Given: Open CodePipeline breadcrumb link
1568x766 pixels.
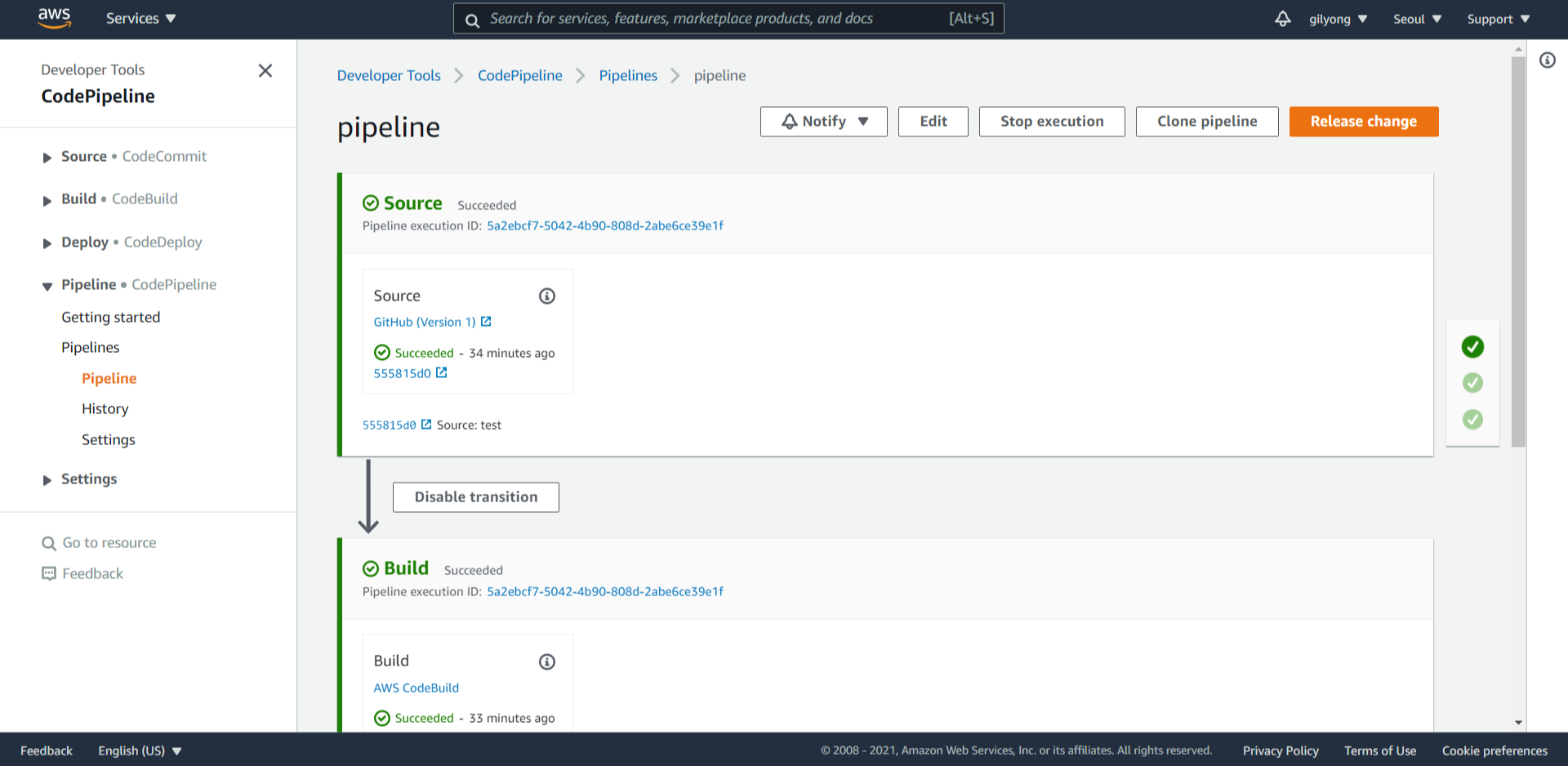Looking at the screenshot, I should (x=520, y=75).
